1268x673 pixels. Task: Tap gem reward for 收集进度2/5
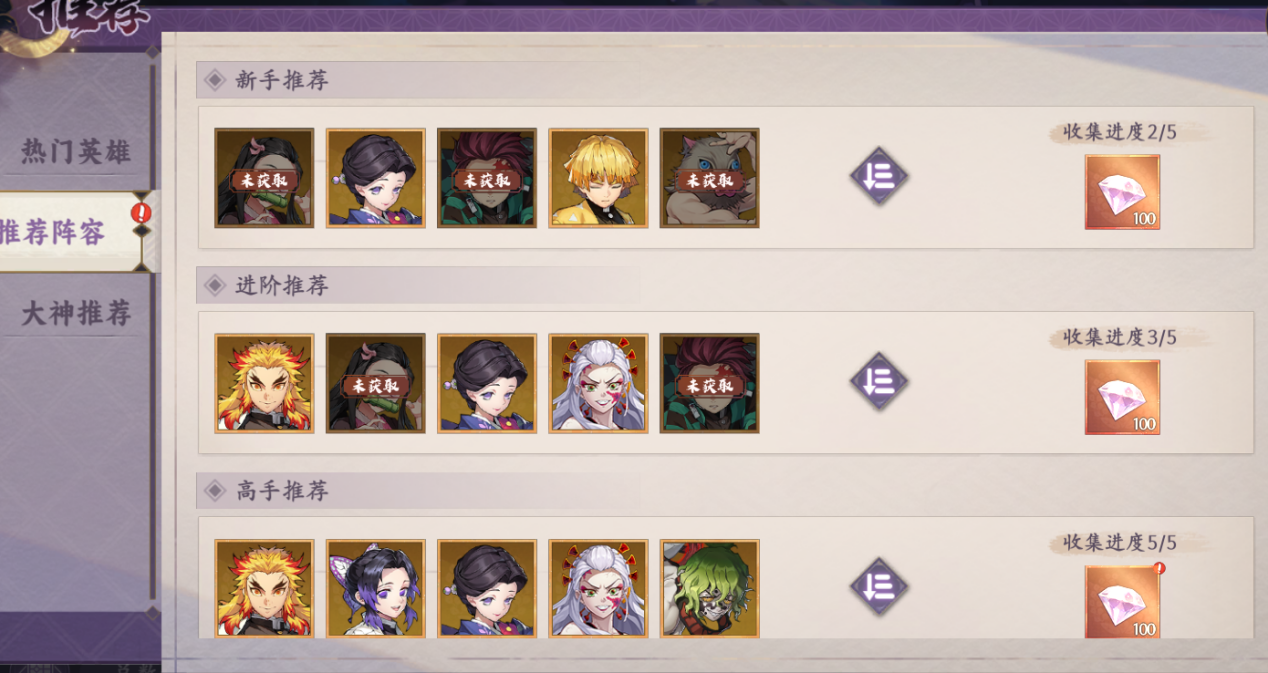pyautogui.click(x=1122, y=192)
